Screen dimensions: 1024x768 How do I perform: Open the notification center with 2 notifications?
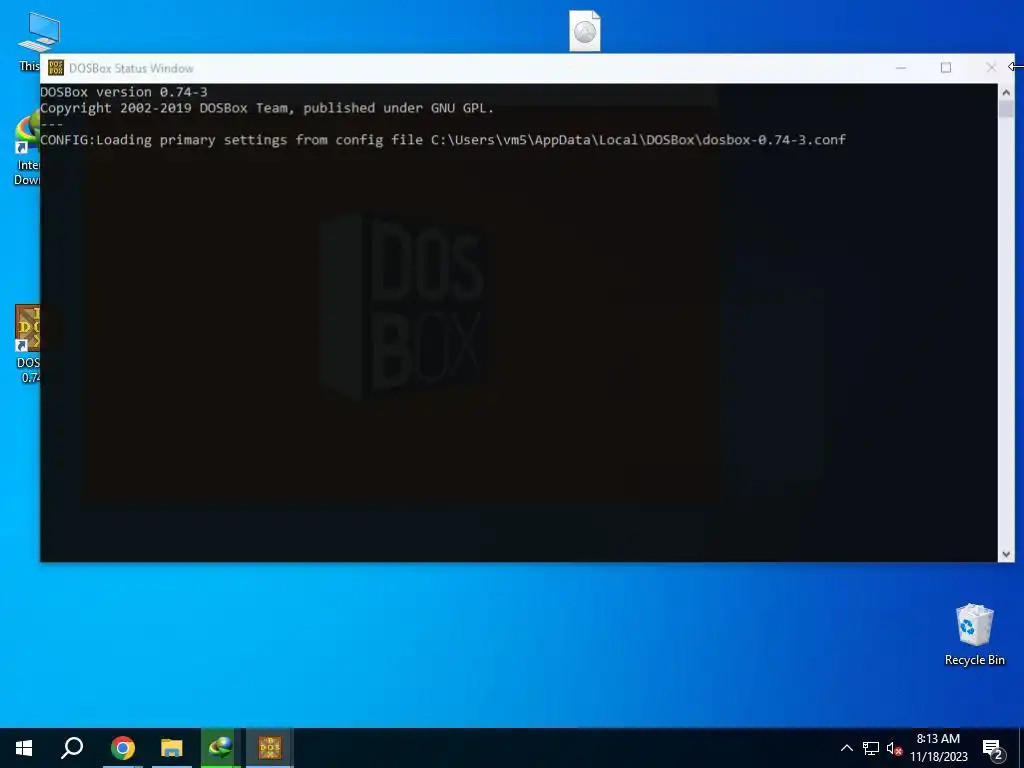pyautogui.click(x=992, y=748)
